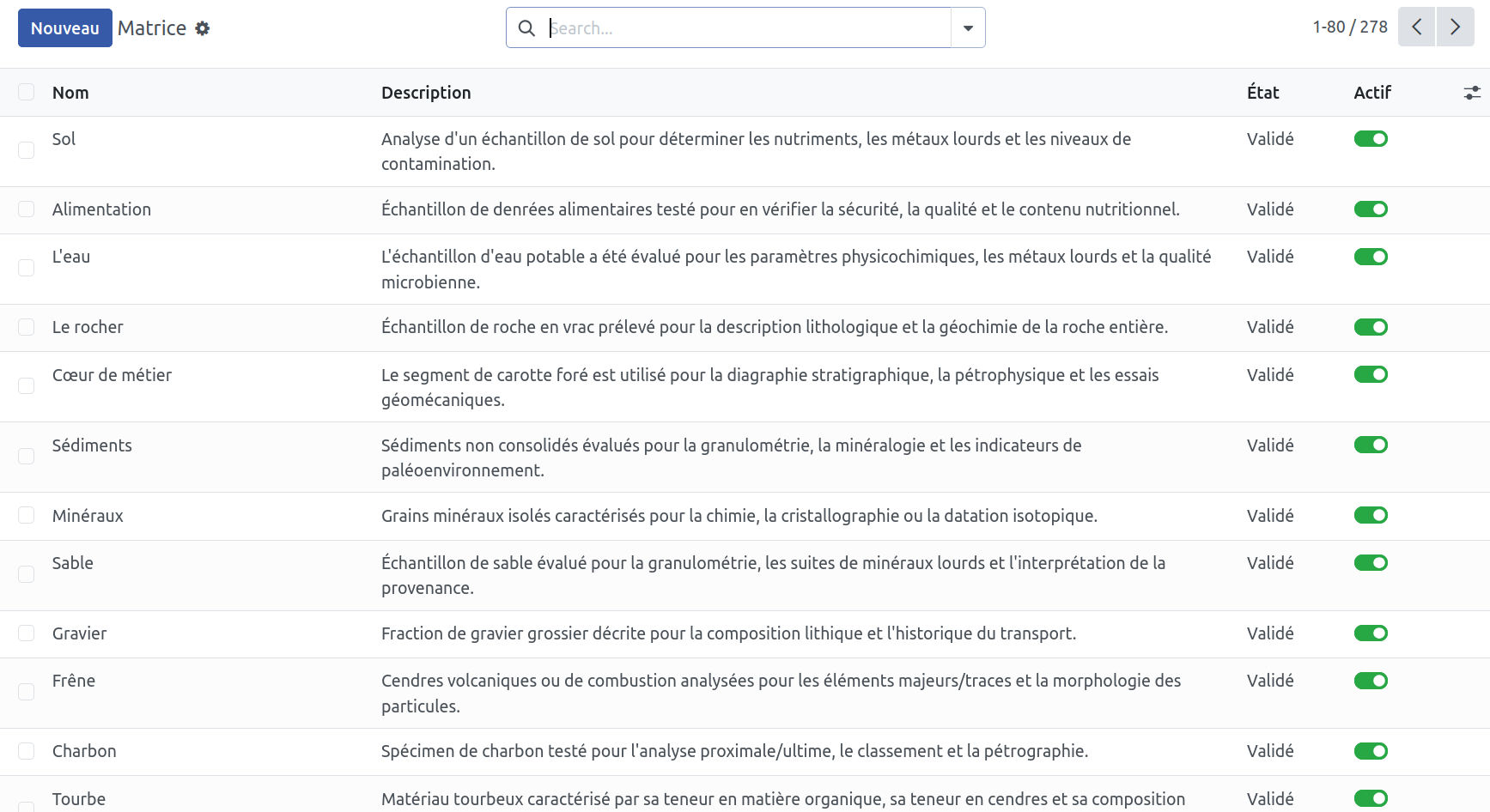Open the Charbon record name
Image resolution: width=1490 pixels, height=812 pixels.
tap(84, 751)
